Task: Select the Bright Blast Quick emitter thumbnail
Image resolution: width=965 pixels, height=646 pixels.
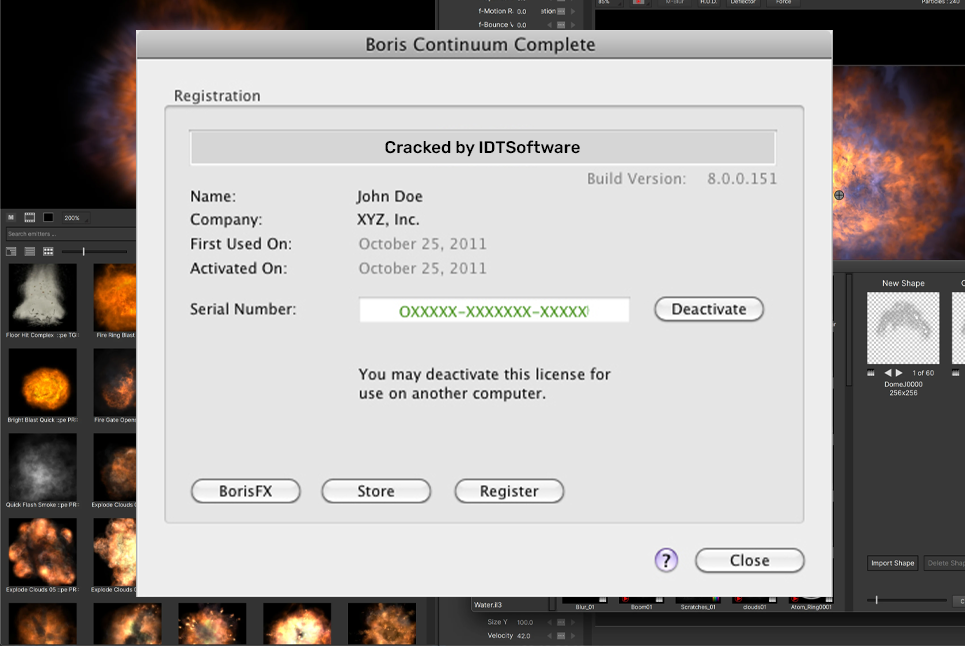Action: [42, 382]
